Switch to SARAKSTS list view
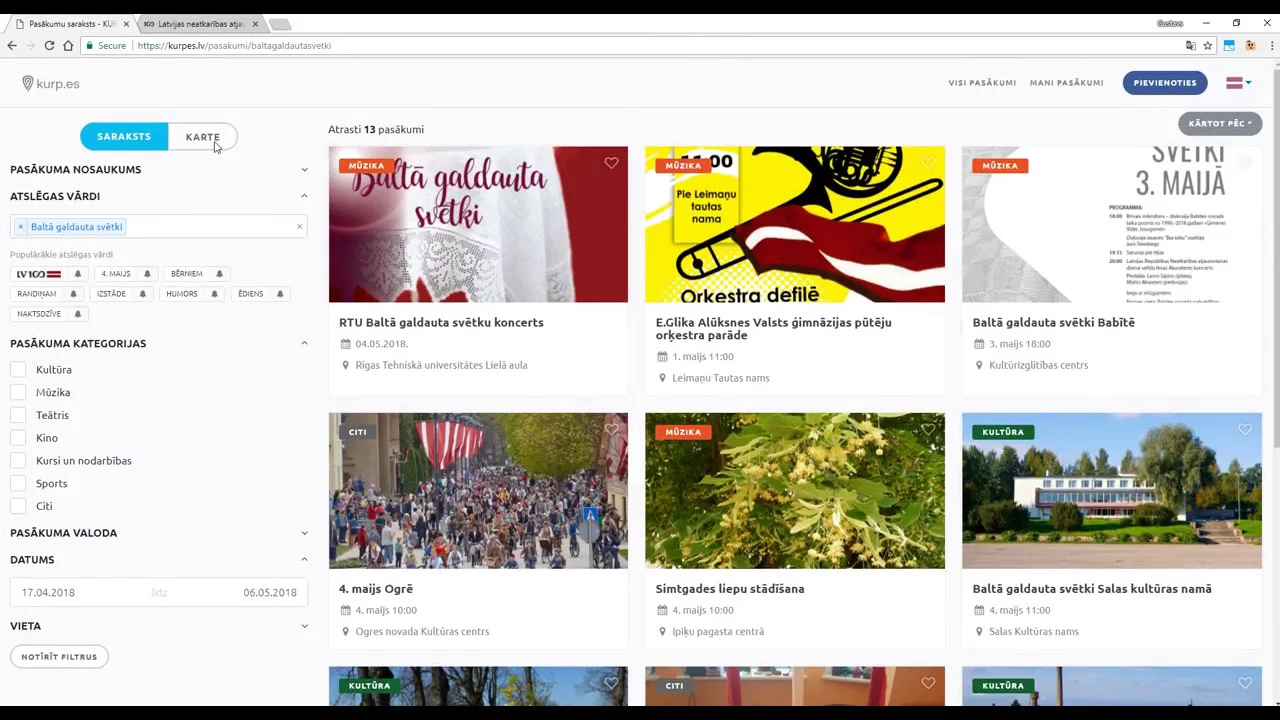Screen dimensions: 1280x720 [x=124, y=137]
